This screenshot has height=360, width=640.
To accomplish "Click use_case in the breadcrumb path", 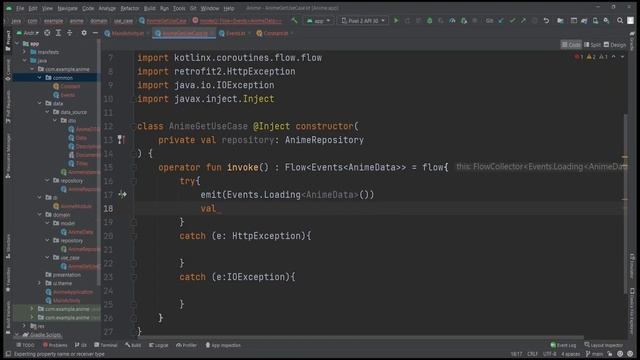I will [x=123, y=21].
